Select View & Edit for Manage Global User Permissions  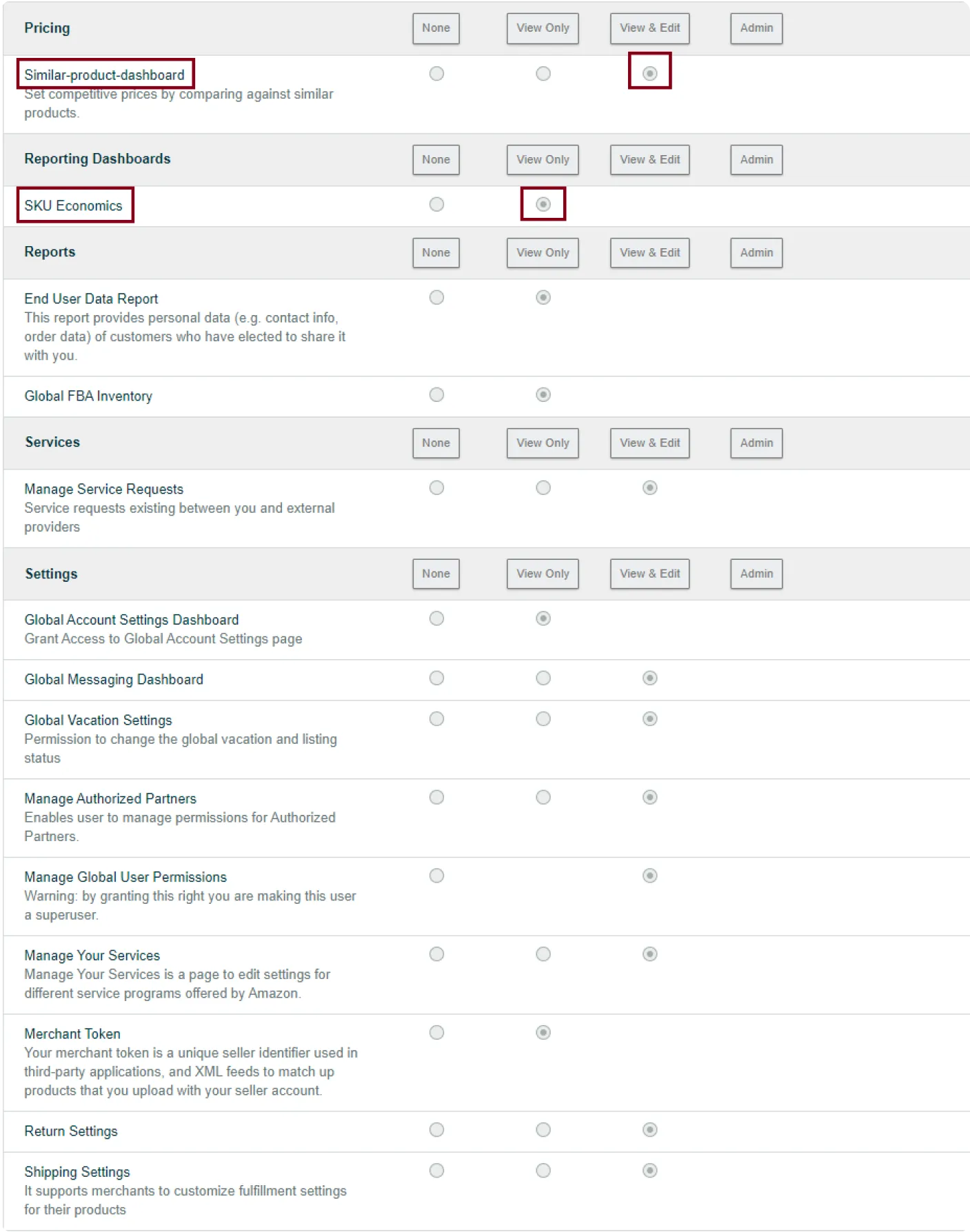(x=649, y=876)
